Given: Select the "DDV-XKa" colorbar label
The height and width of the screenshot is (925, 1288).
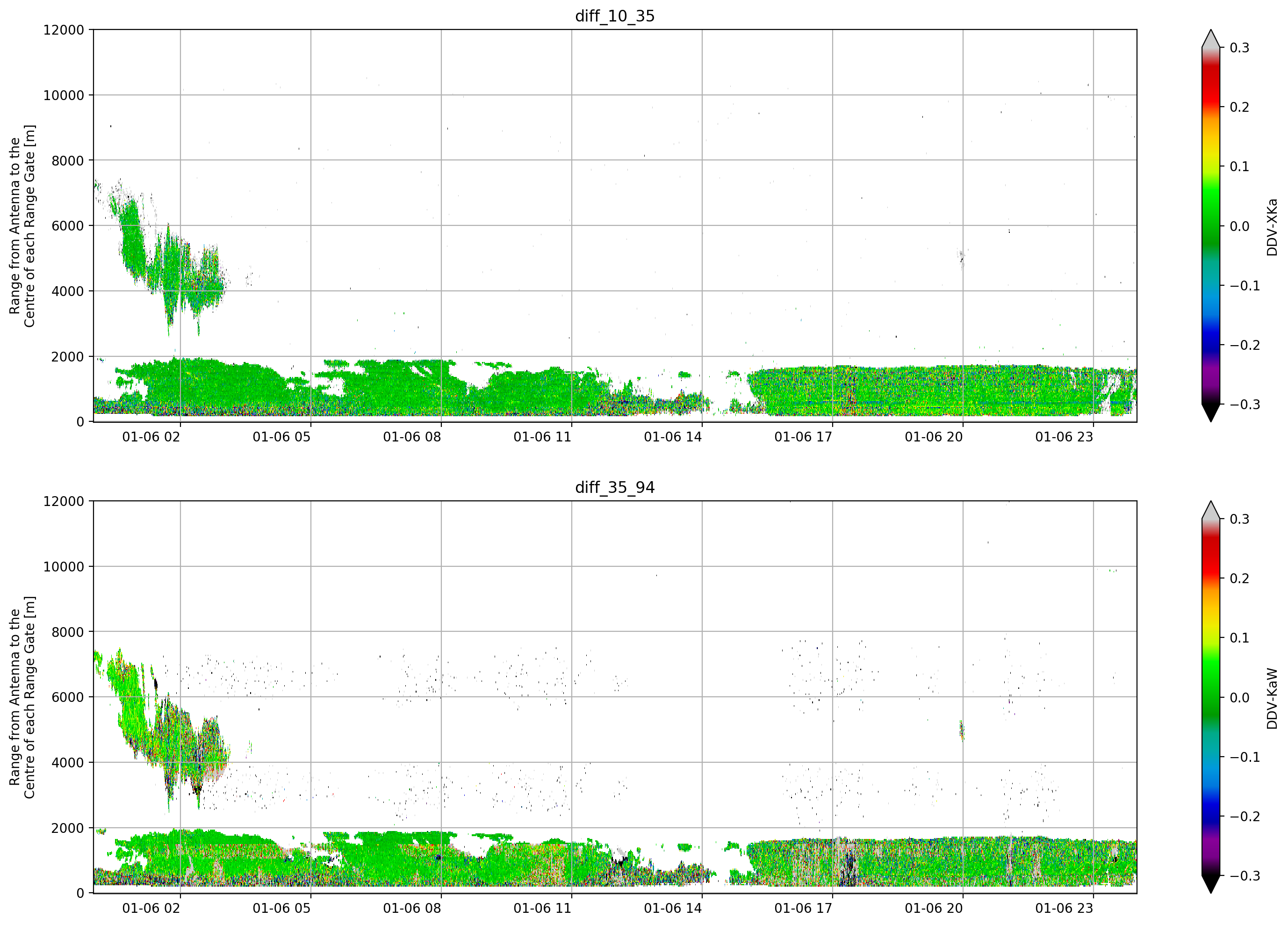Looking at the screenshot, I should point(1272,227).
